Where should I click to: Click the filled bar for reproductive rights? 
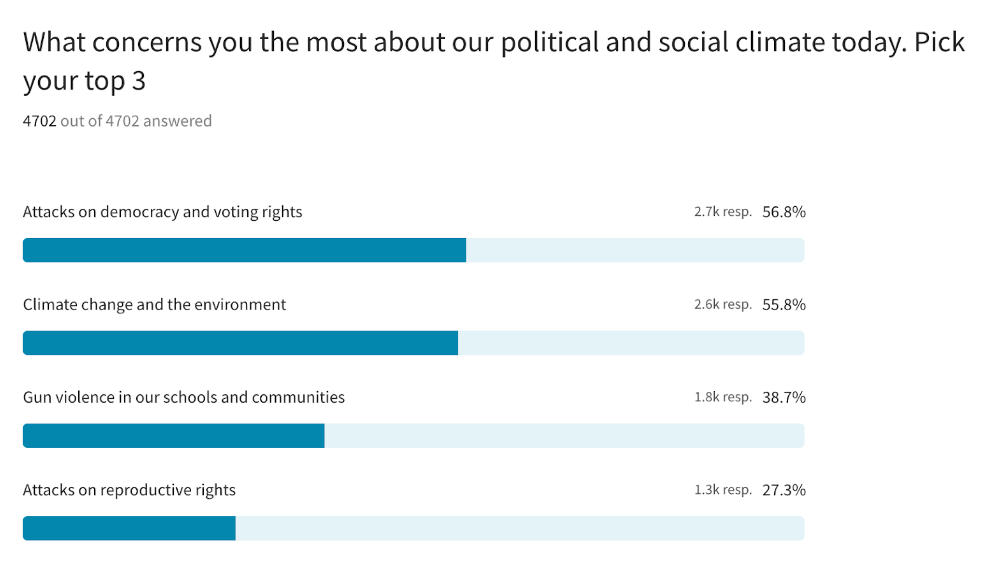point(129,528)
